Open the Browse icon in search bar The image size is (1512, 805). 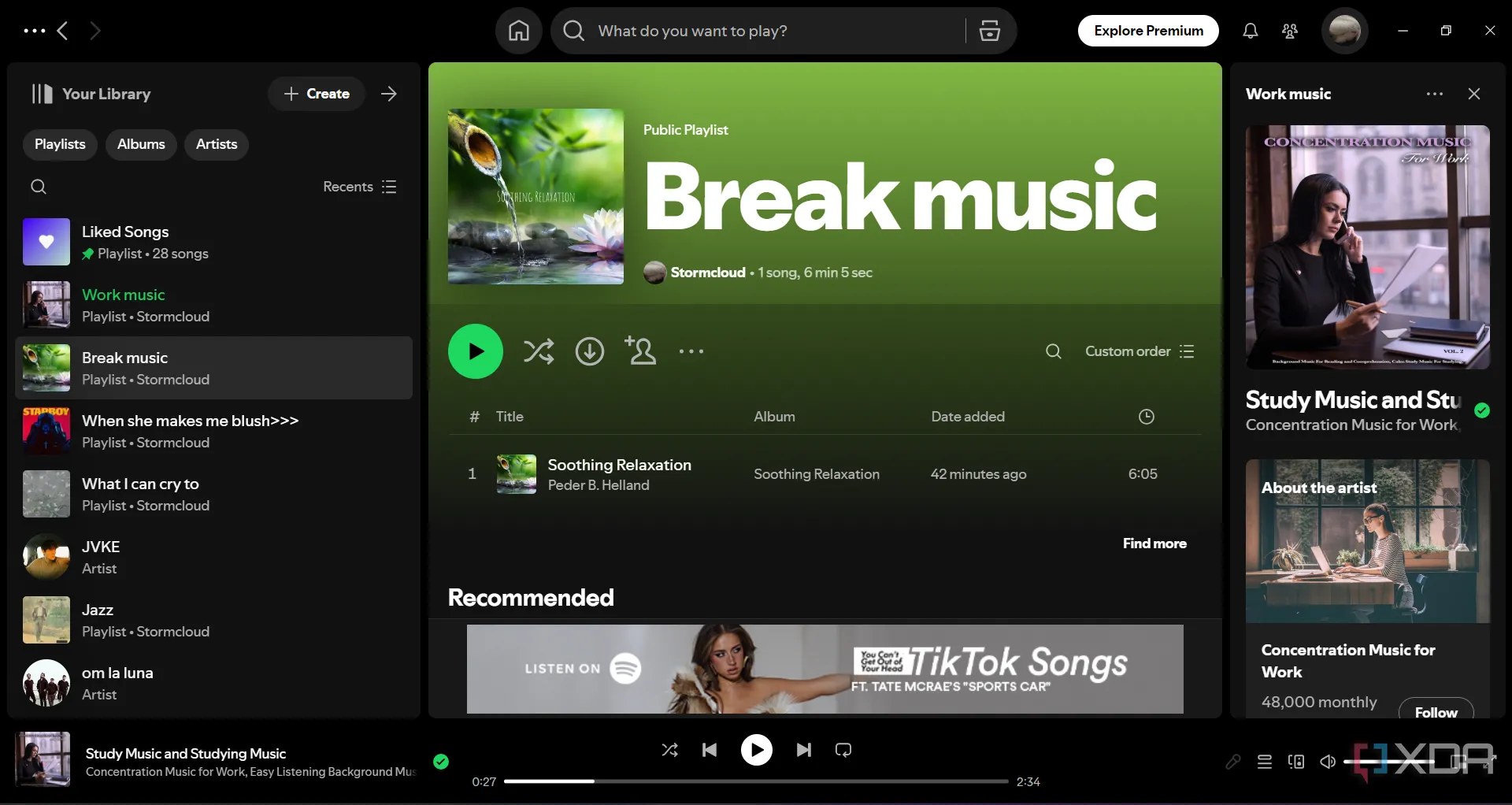[x=989, y=31]
